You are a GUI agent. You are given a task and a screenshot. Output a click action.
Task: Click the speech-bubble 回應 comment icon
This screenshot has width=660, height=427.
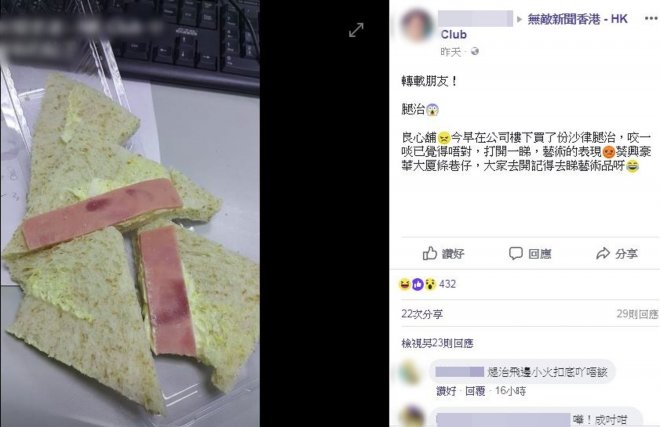pyautogui.click(x=516, y=253)
